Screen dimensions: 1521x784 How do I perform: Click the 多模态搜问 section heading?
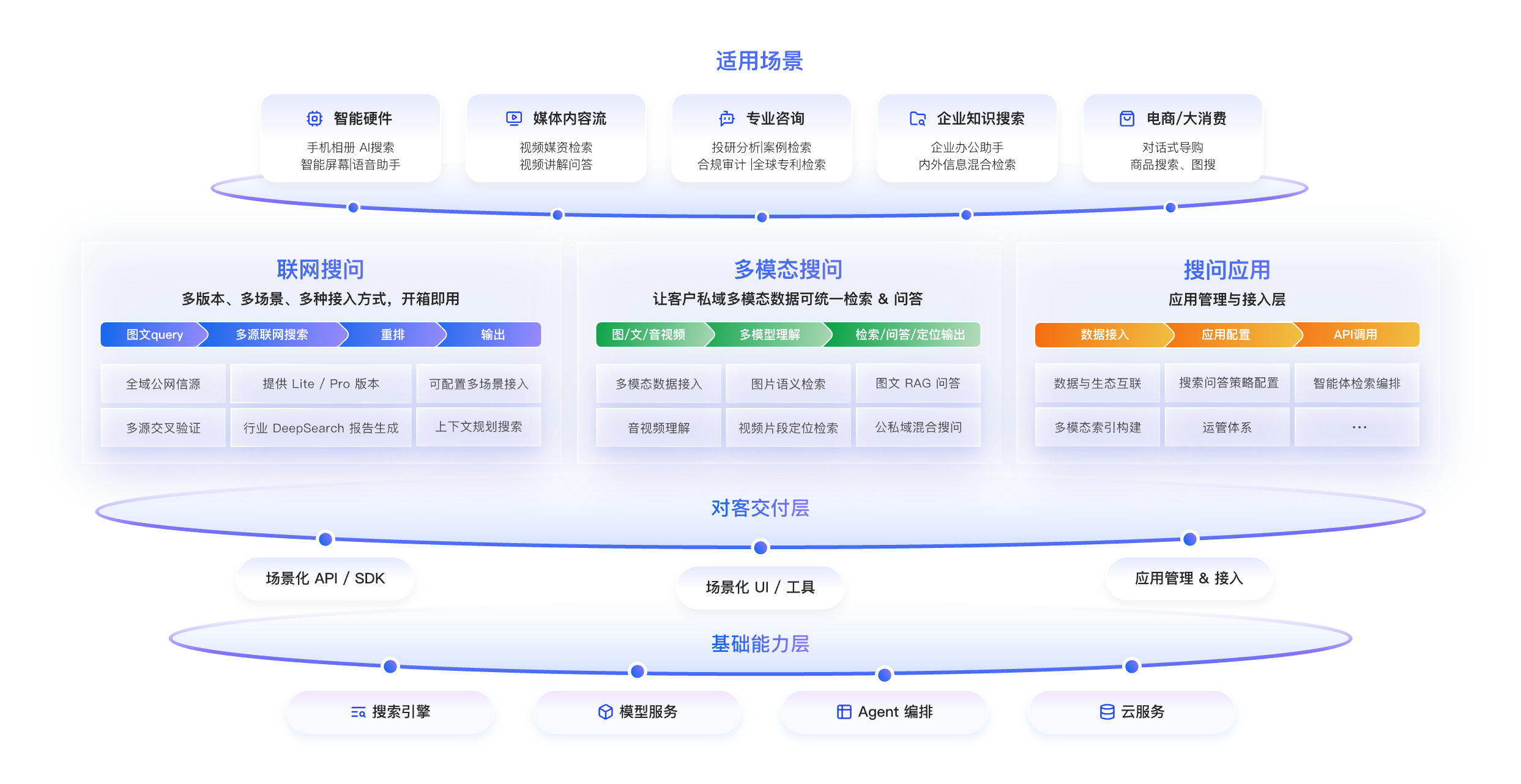[x=789, y=270]
